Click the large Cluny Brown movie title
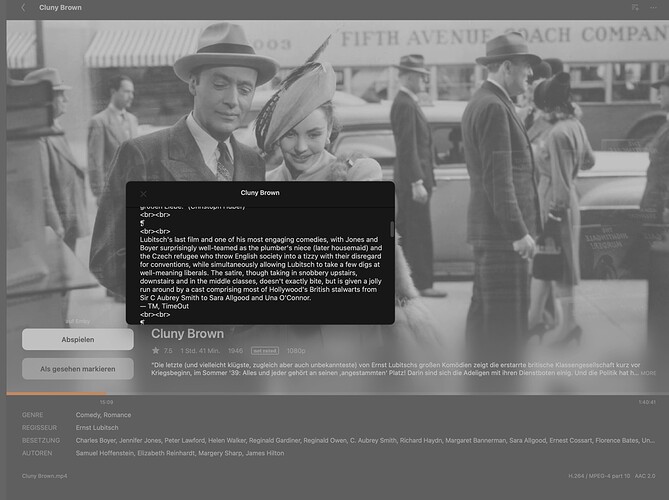Image resolution: width=669 pixels, height=500 pixels. pyautogui.click(x=187, y=334)
